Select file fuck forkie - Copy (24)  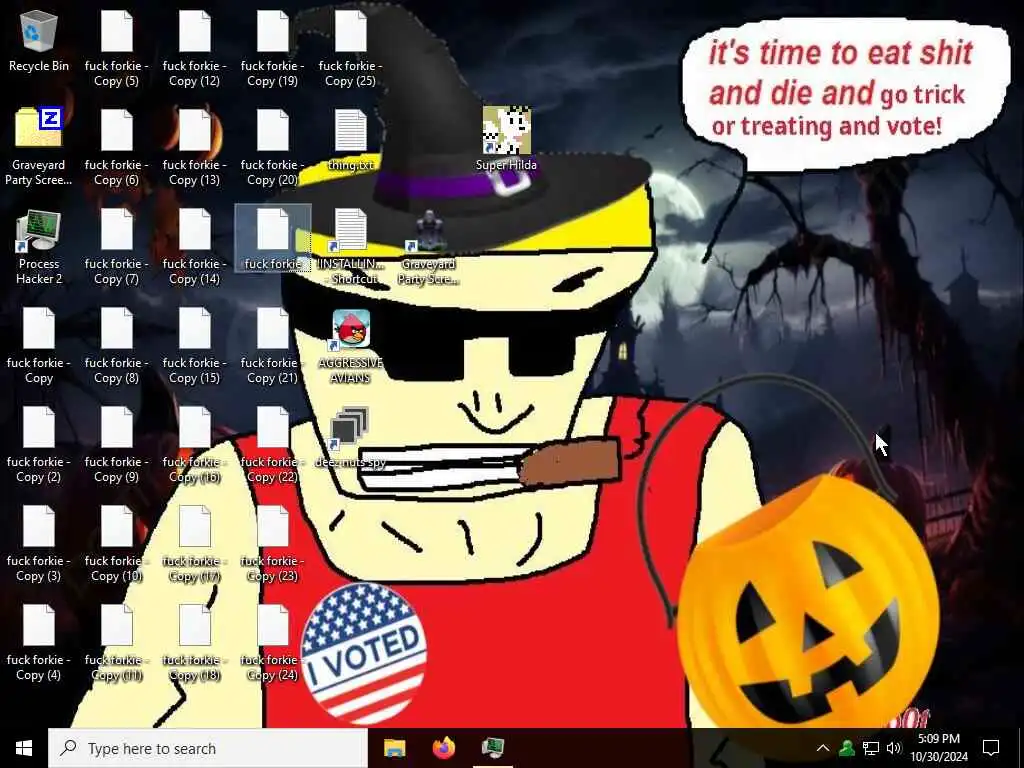point(273,643)
